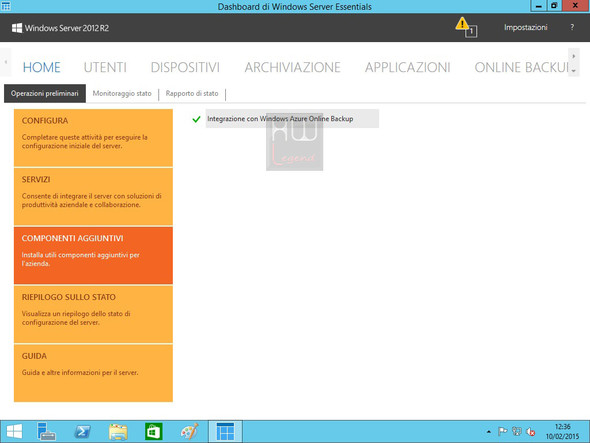Open Impostazioni settings link
The width and height of the screenshot is (590, 443).
[525, 27]
